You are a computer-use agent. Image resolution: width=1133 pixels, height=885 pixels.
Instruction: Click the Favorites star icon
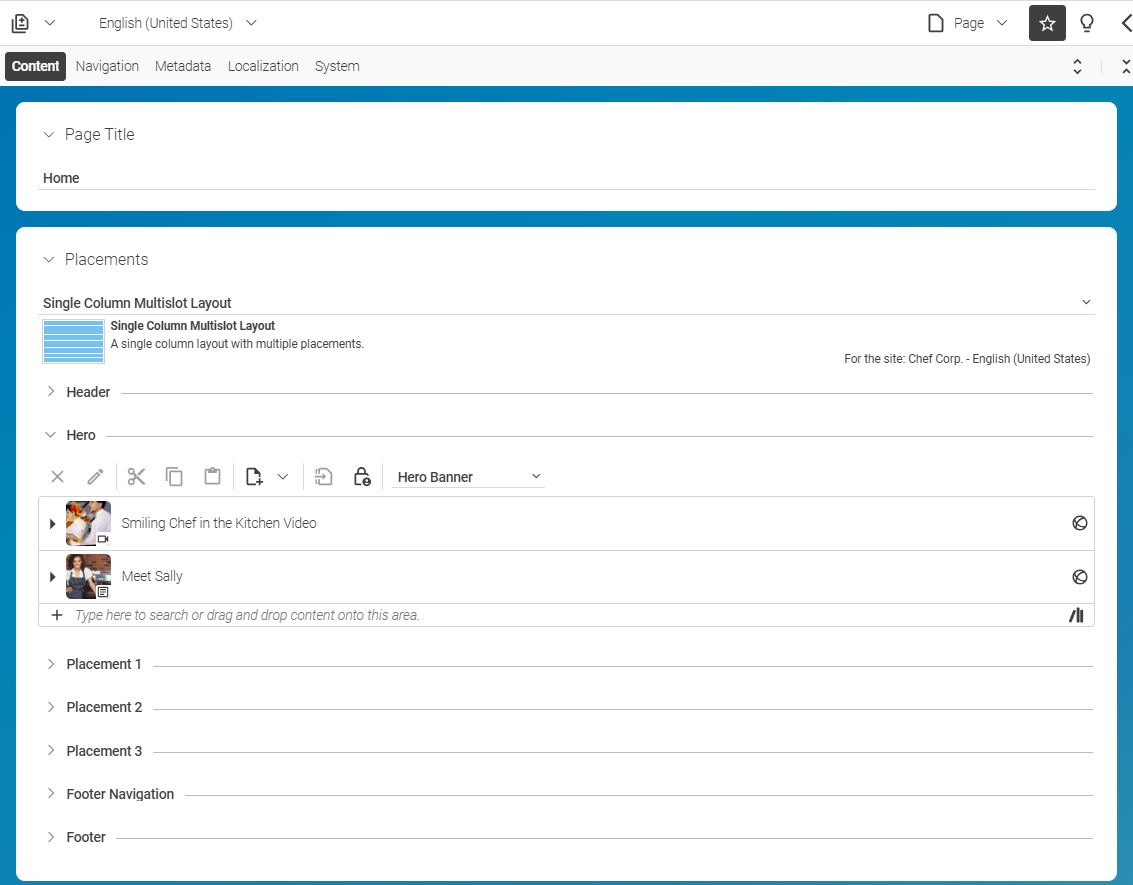pos(1046,22)
